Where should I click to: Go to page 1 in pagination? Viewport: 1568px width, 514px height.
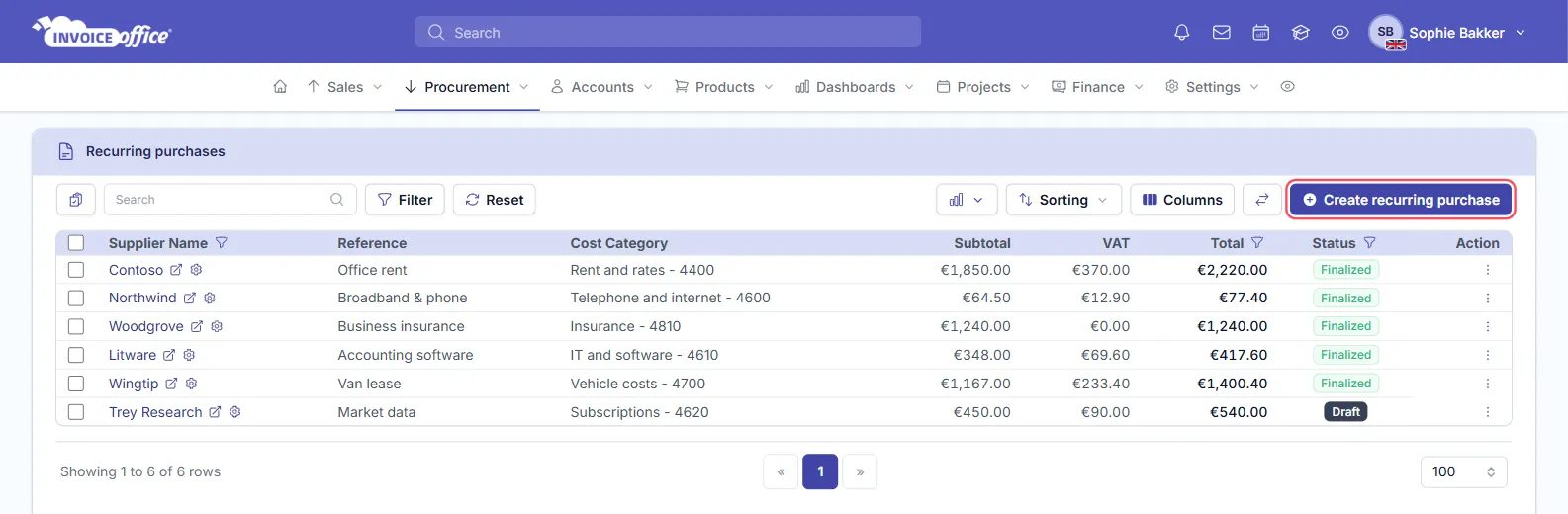[820, 471]
